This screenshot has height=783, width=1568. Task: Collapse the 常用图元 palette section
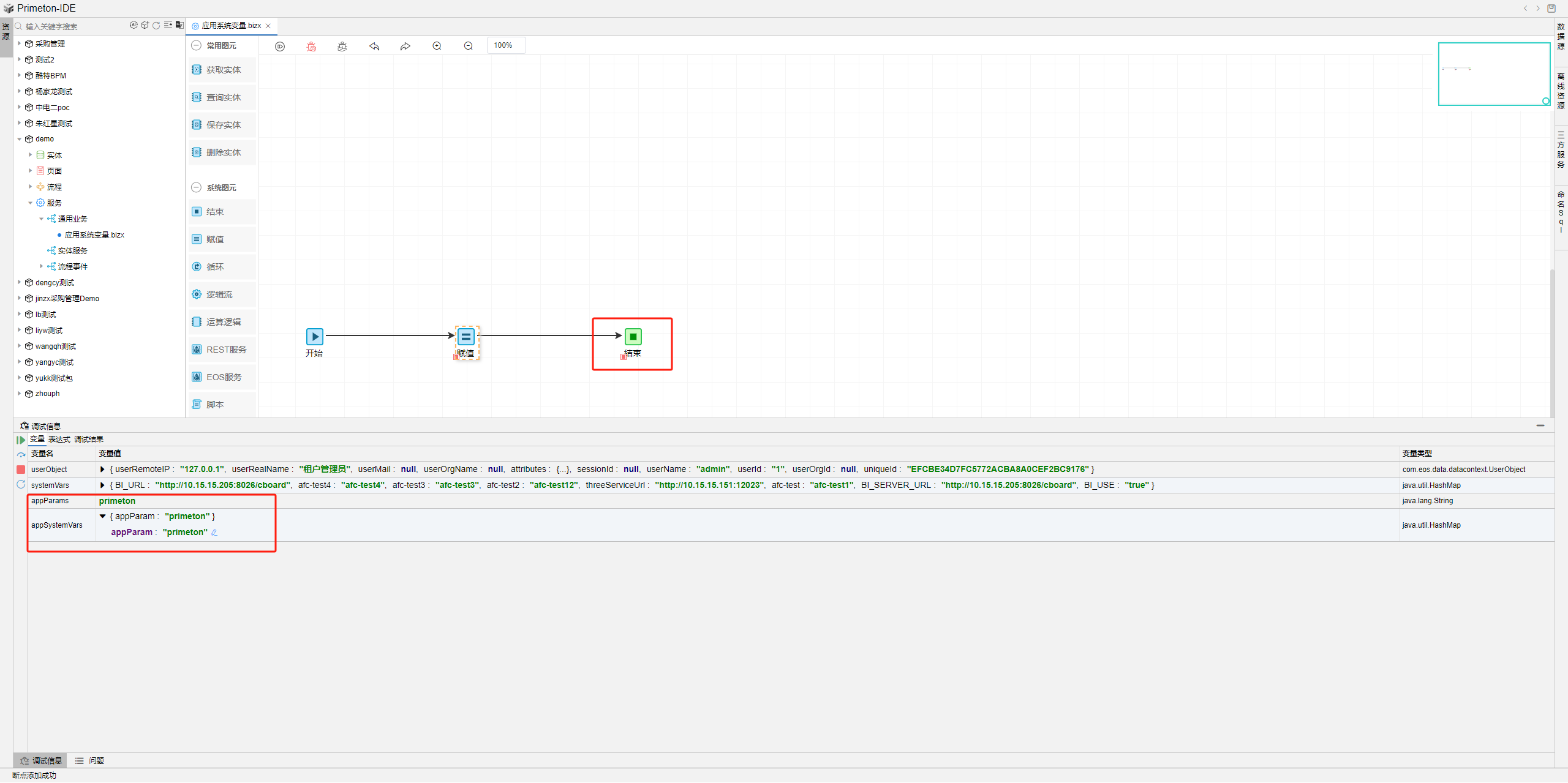click(x=196, y=46)
